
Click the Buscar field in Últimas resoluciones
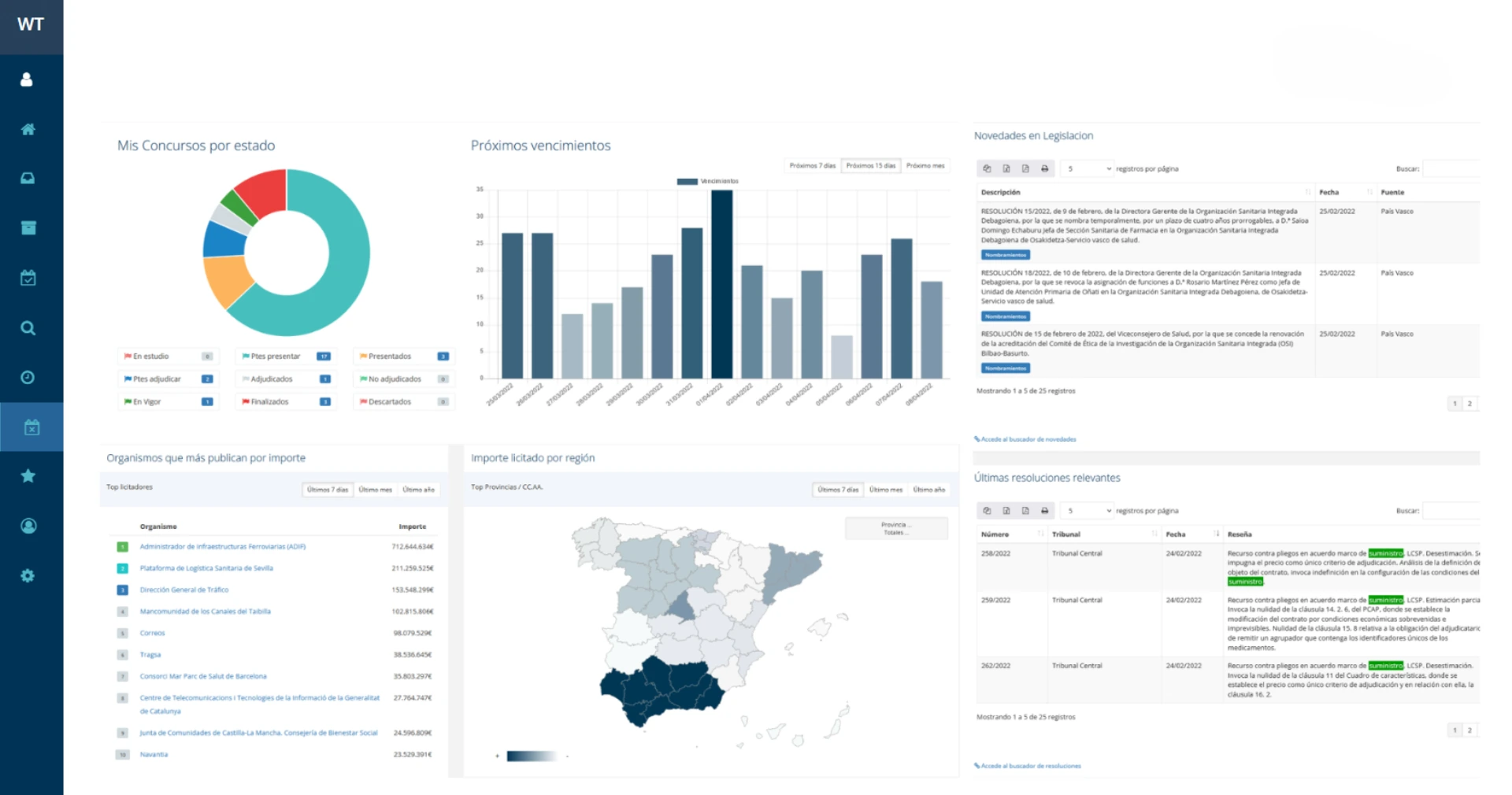coord(1451,511)
